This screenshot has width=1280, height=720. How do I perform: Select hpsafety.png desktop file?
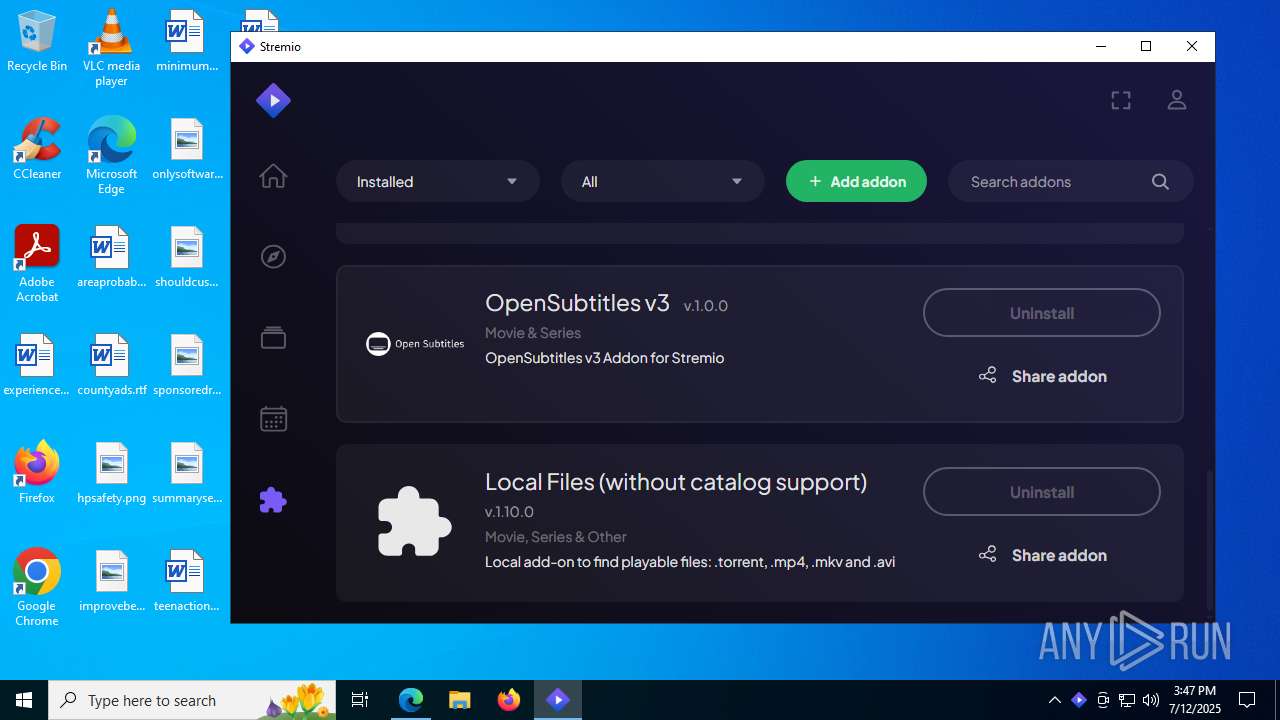pyautogui.click(x=111, y=474)
